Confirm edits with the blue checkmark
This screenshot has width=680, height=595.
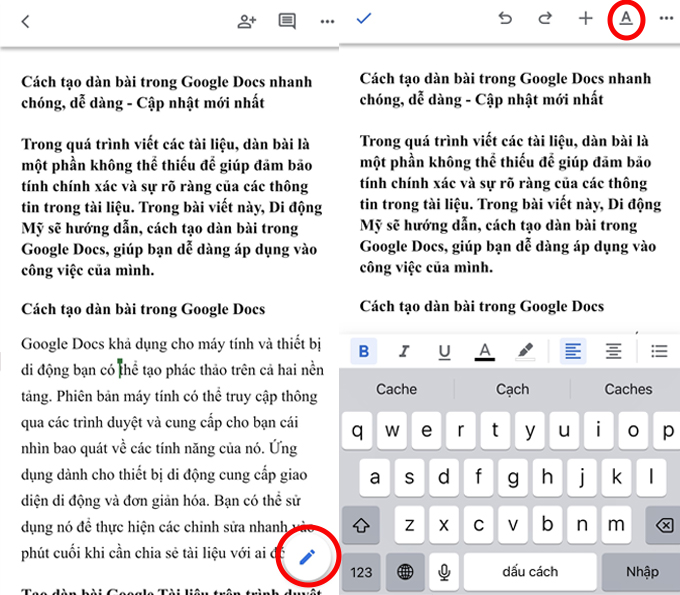(x=363, y=18)
